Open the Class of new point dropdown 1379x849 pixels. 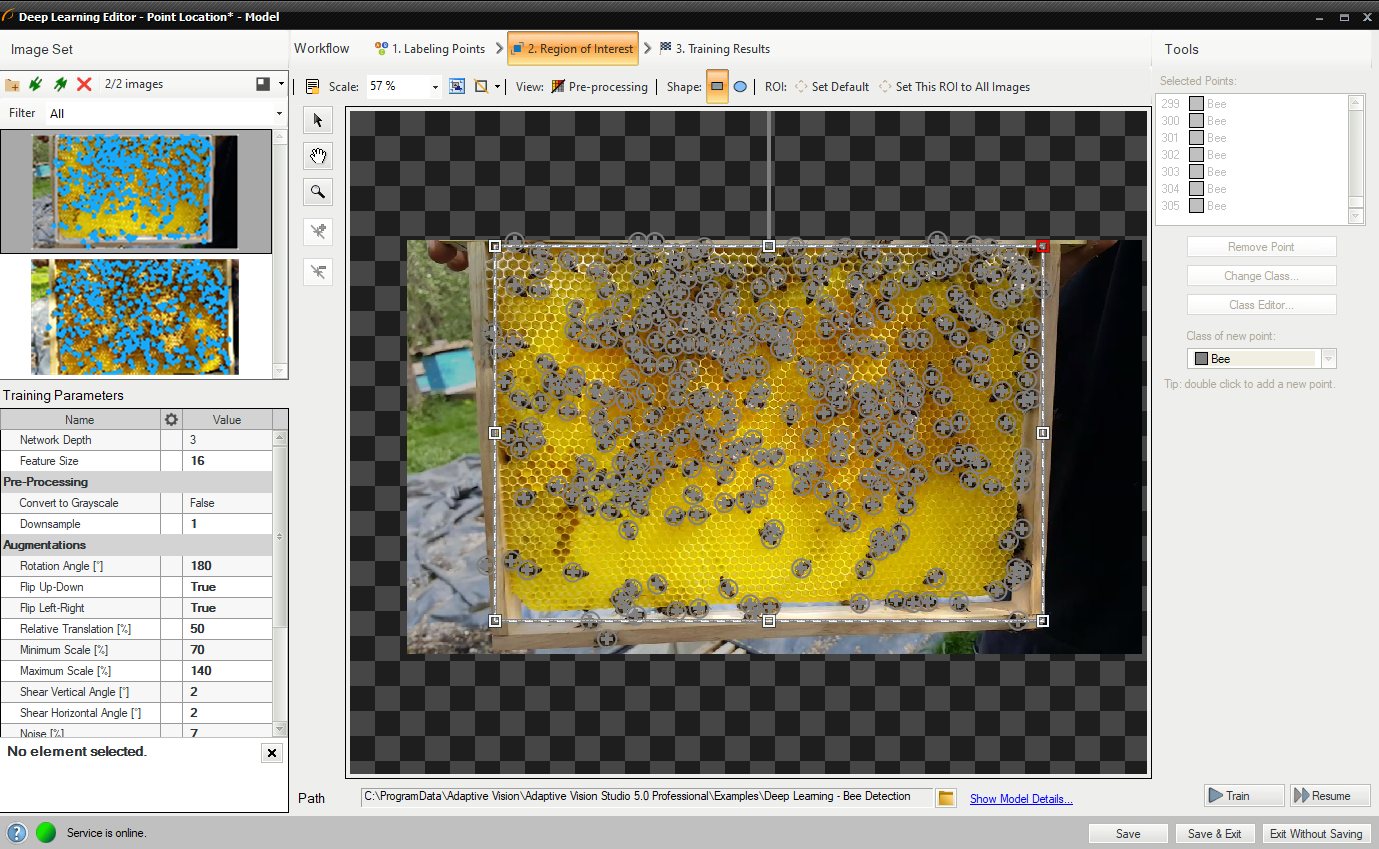pyautogui.click(x=1328, y=359)
